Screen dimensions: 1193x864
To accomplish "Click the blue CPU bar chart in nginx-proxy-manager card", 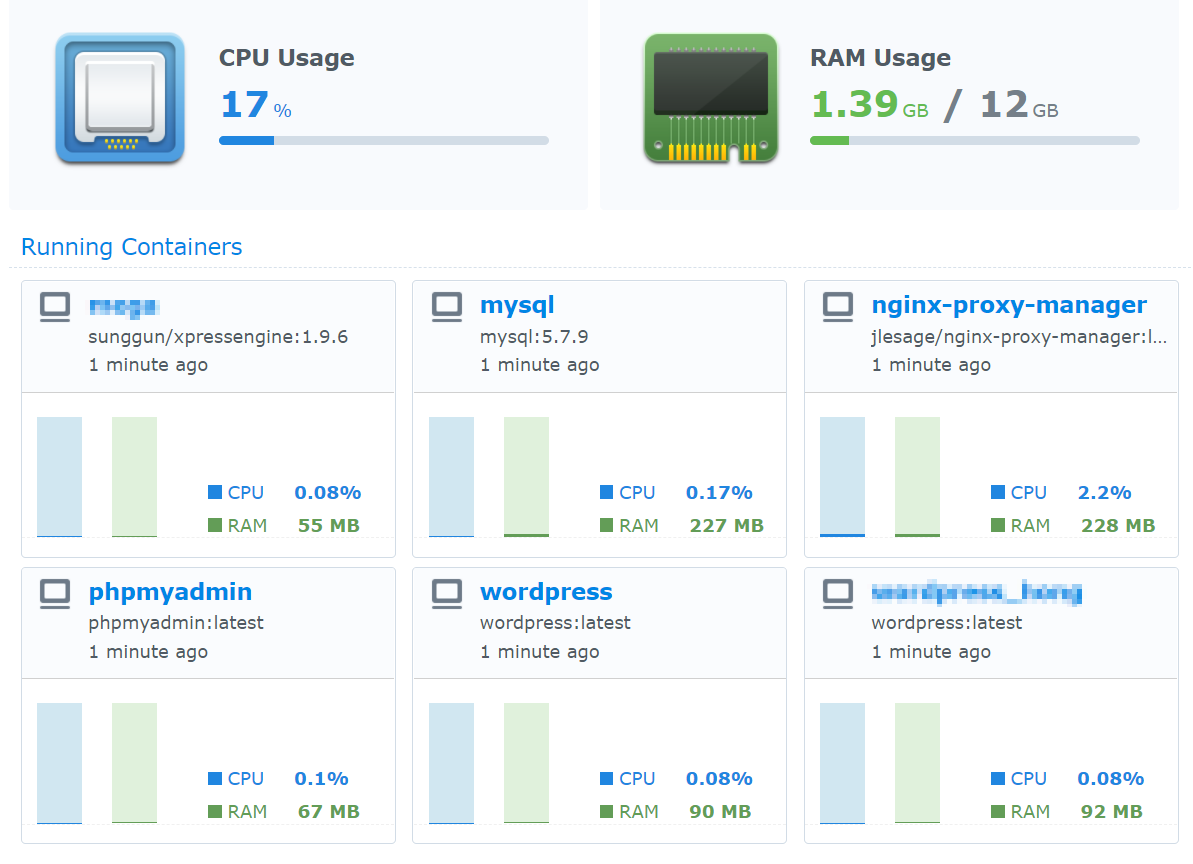I will point(842,477).
